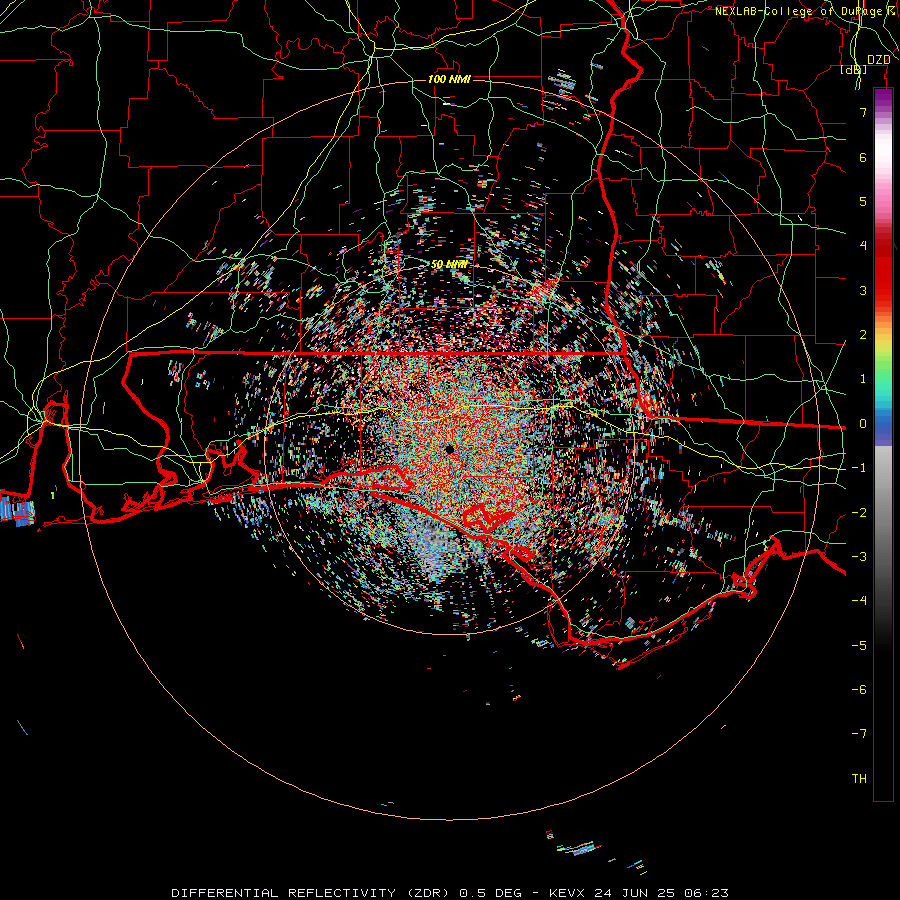
Task: Click the '[dB]' units label
Action: (x=854, y=70)
